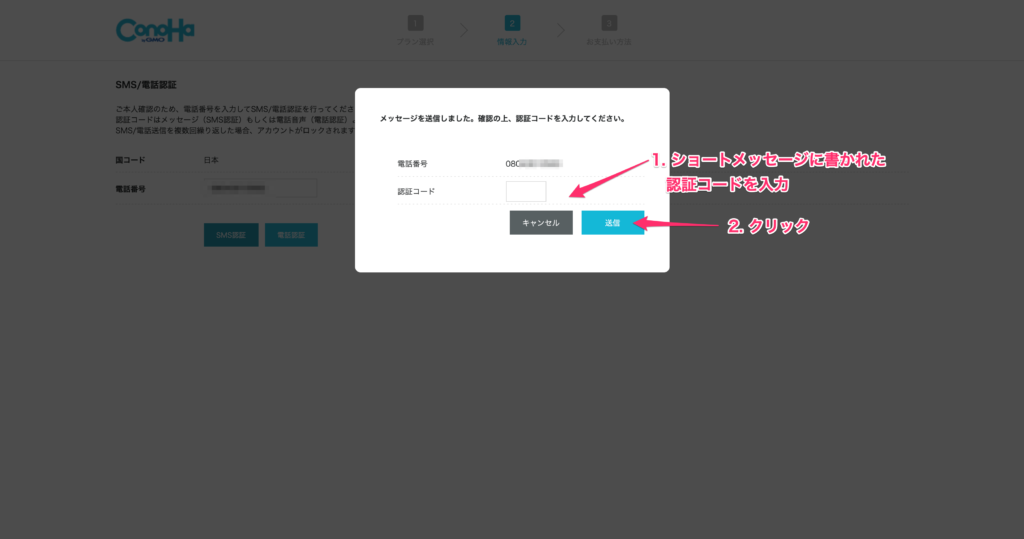Click the 電話認証 button in the background page

click(291, 235)
